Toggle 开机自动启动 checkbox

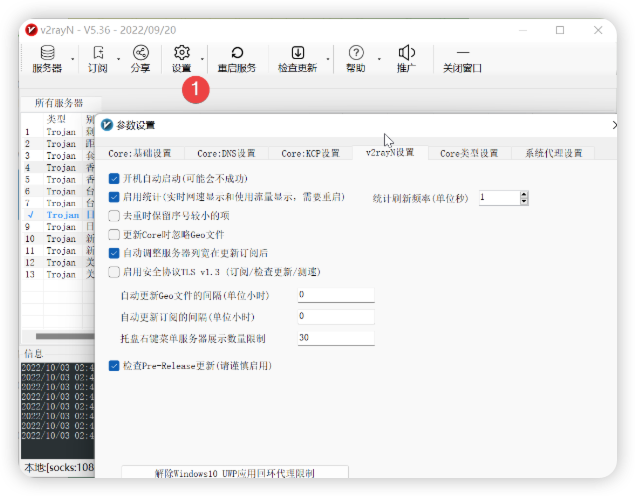(114, 179)
